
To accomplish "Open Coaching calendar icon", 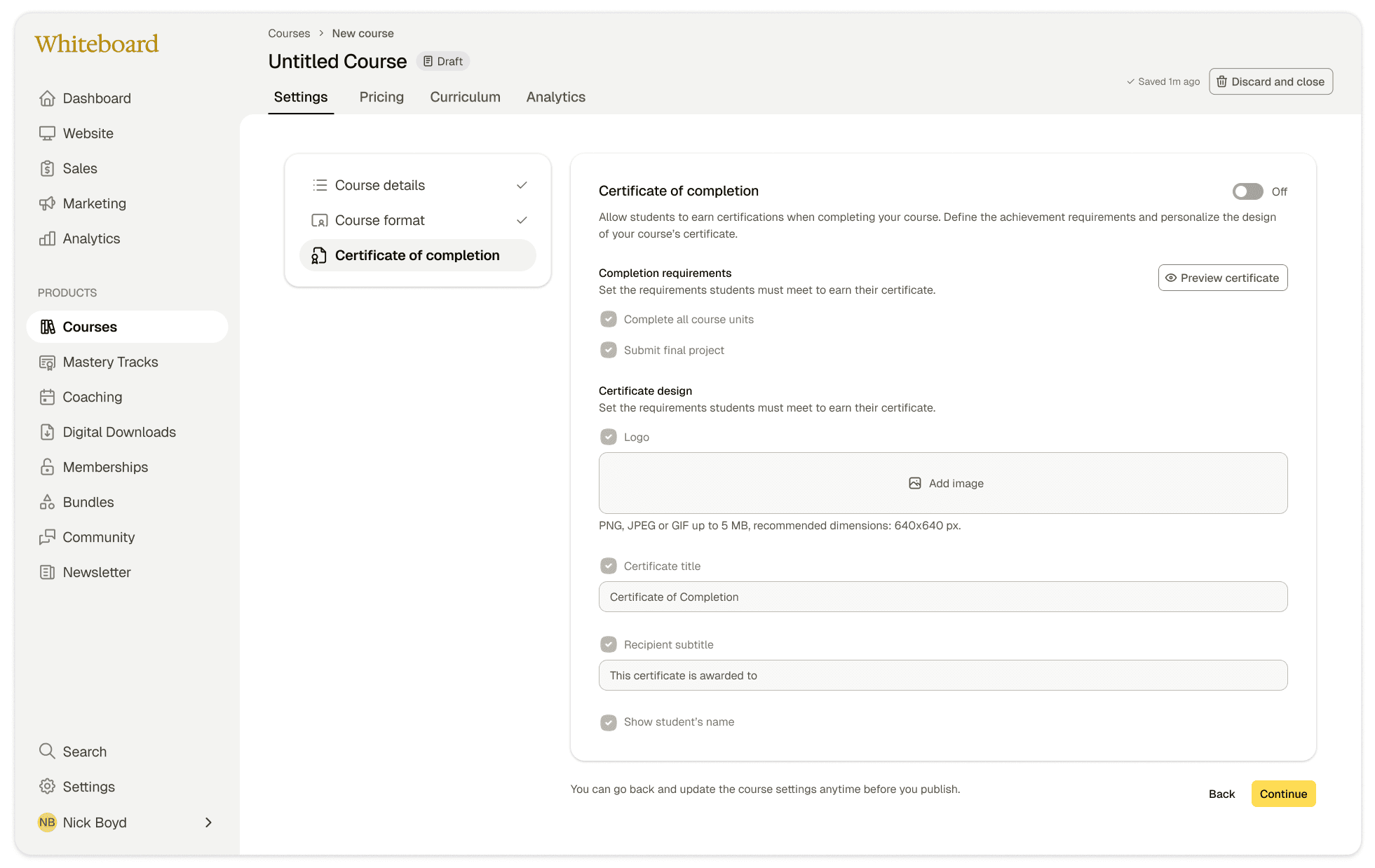I will (x=47, y=397).
